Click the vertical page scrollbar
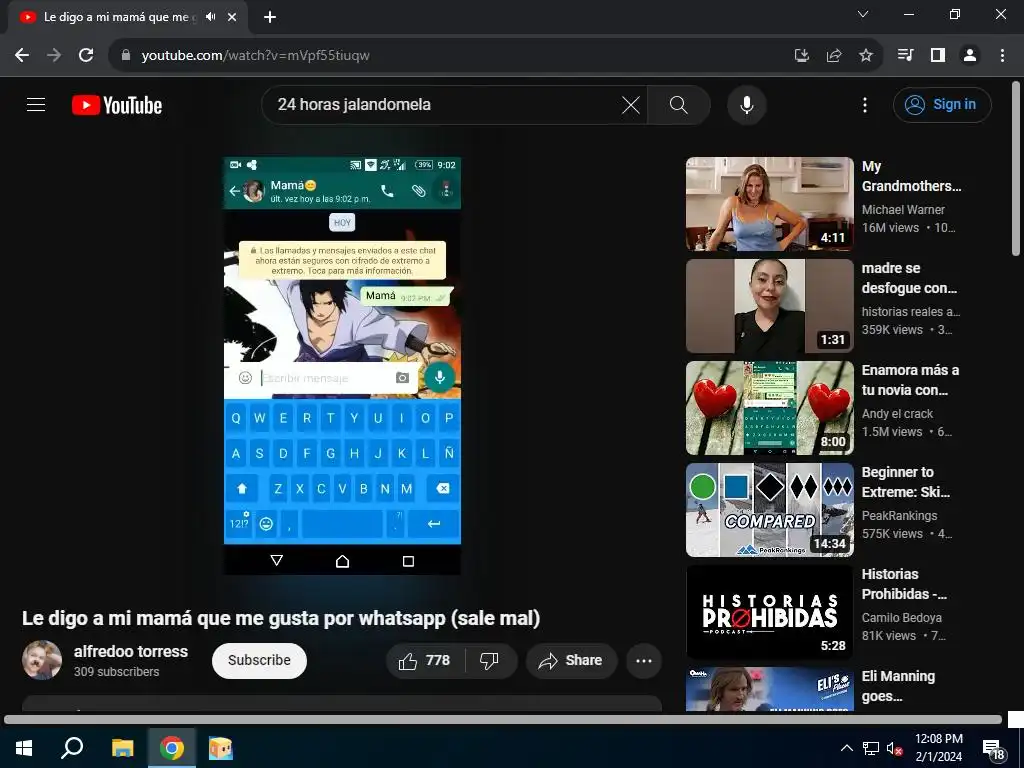The width and height of the screenshot is (1024, 768). (1016, 168)
